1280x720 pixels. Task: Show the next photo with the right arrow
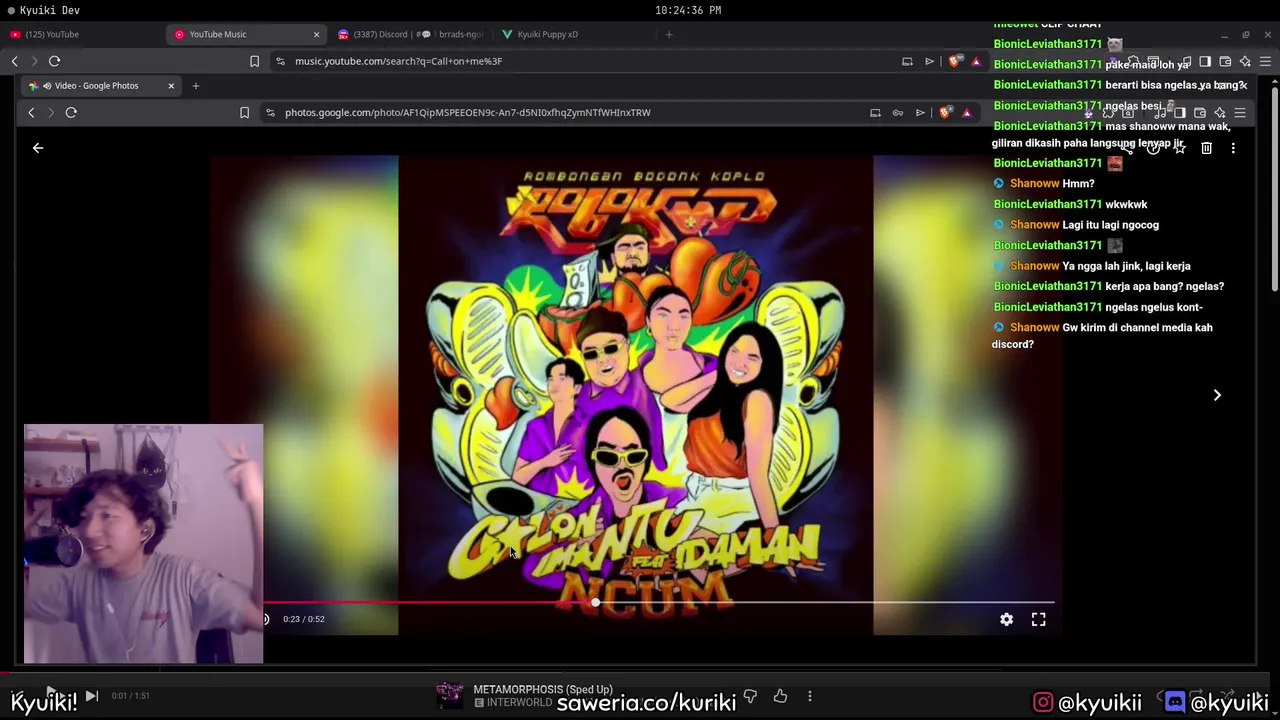[x=1217, y=395]
